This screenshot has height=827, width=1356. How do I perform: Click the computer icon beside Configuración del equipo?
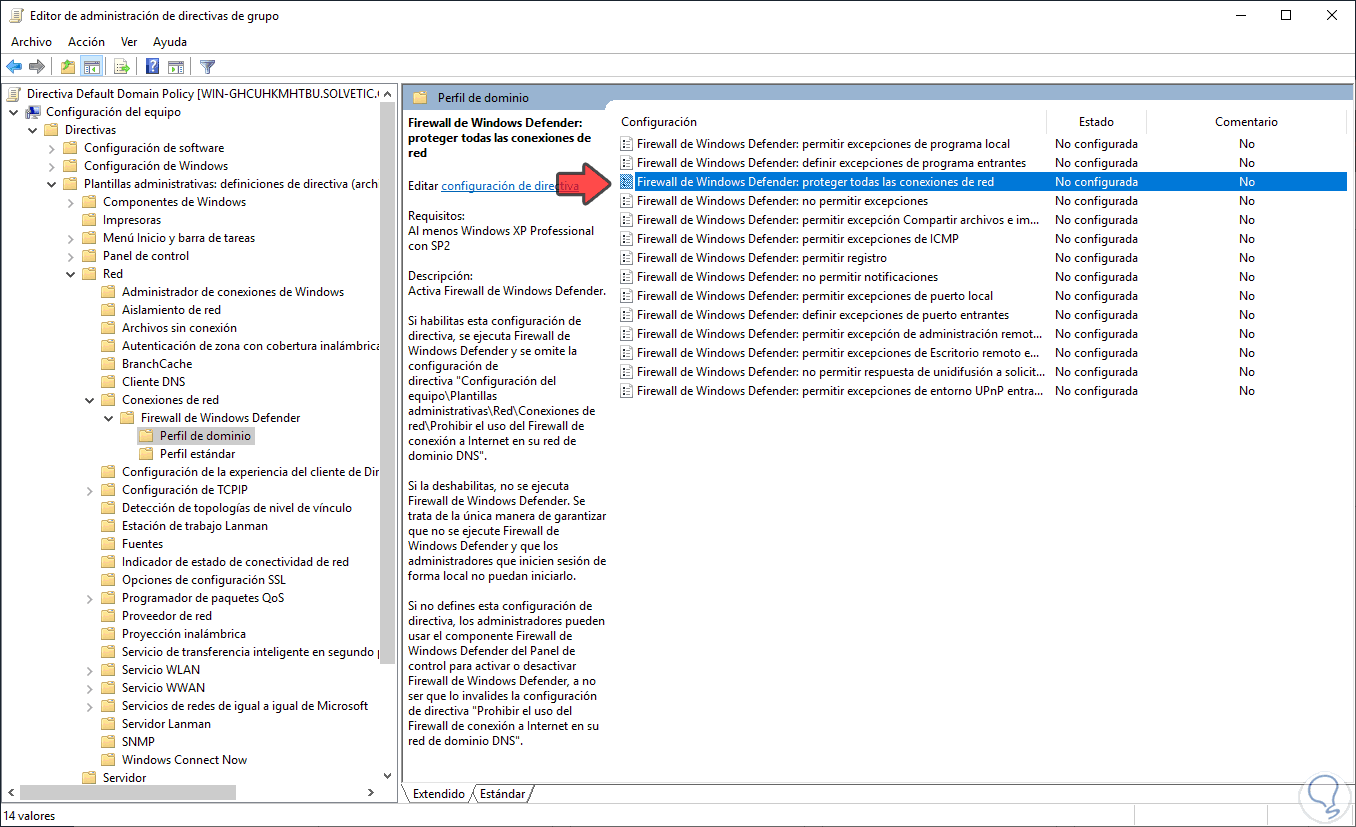[x=33, y=112]
